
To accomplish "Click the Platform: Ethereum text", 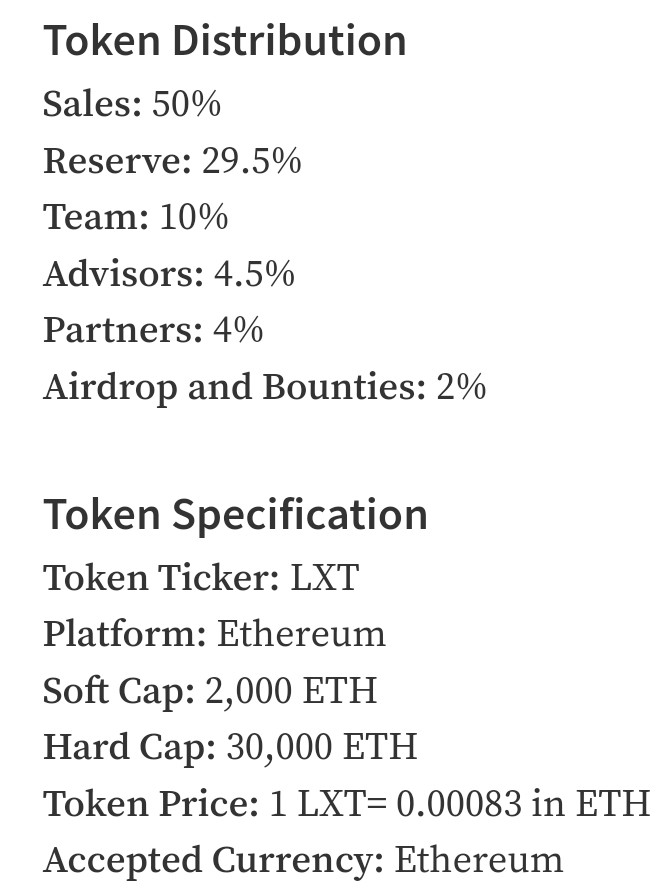I will point(215,634).
